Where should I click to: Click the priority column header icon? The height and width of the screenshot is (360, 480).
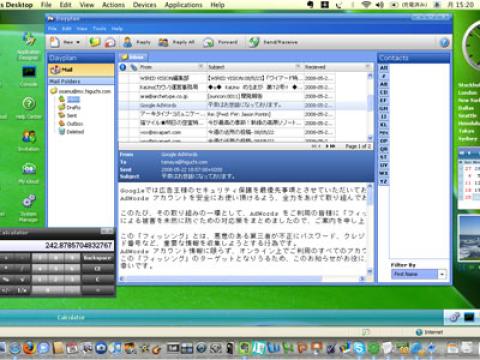coord(123,67)
